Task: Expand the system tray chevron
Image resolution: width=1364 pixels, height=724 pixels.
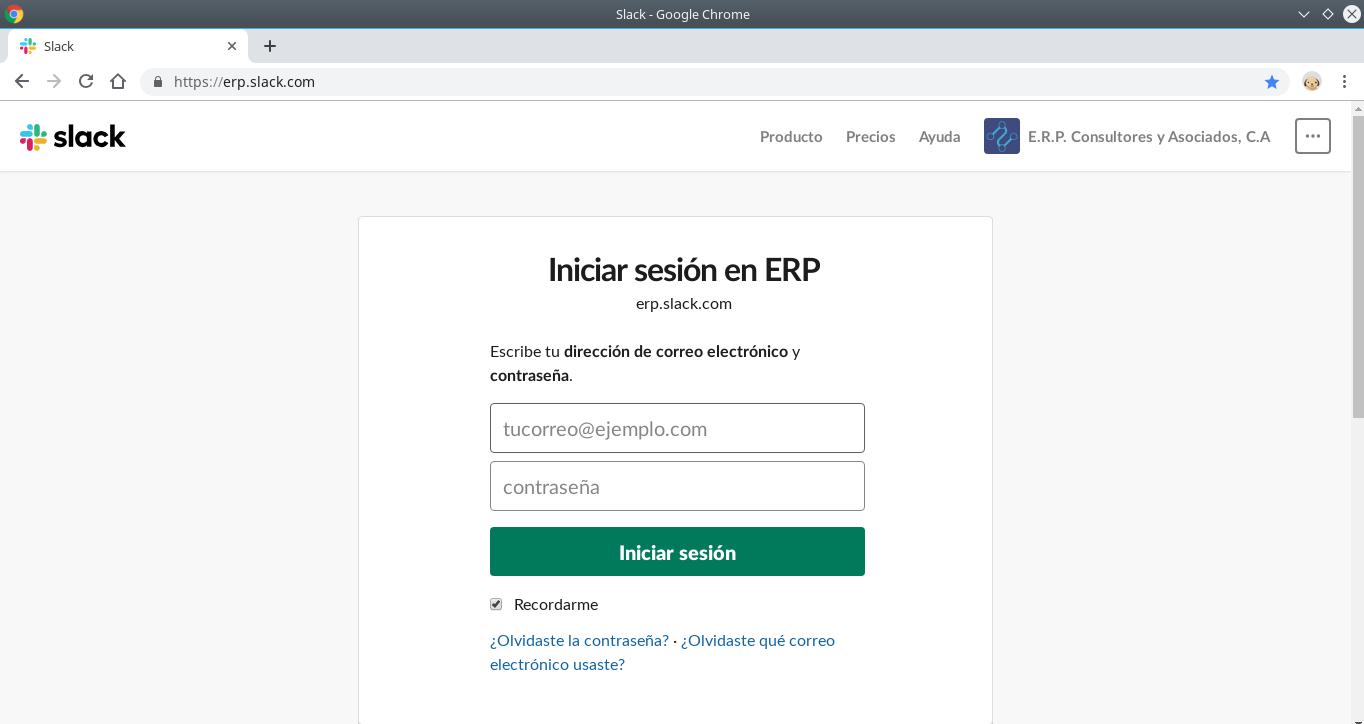Action: pos(1303,14)
